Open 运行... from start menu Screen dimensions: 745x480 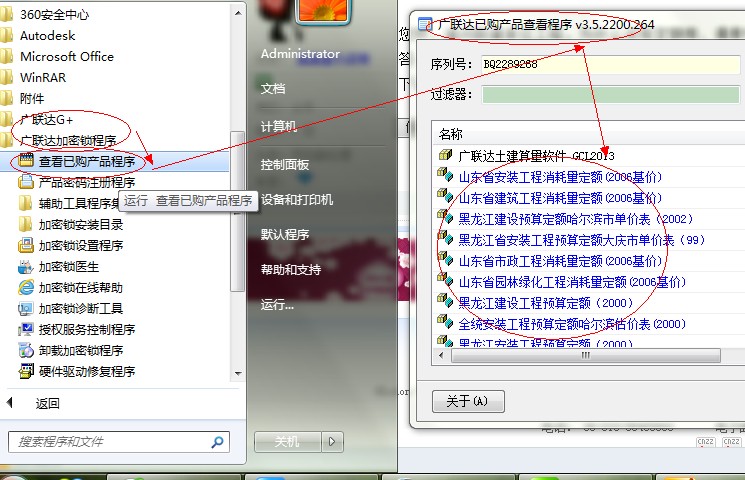277,305
